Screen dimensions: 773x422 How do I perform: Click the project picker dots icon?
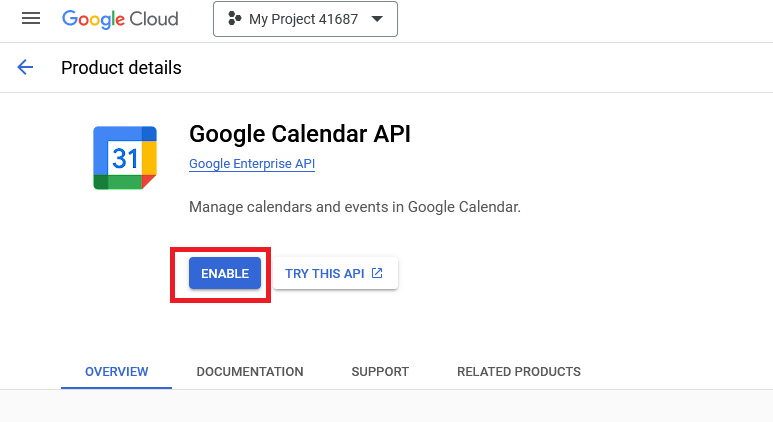(234, 19)
